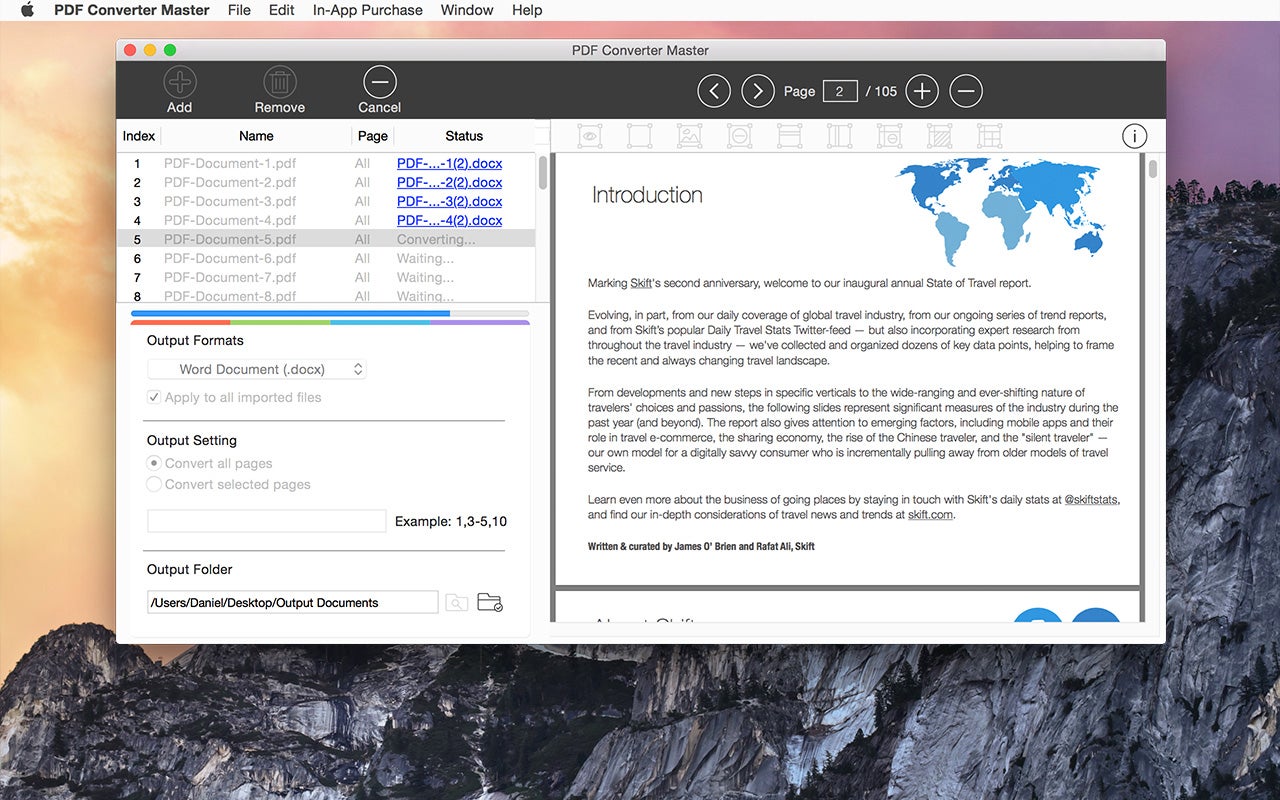Open the Window menu

(x=467, y=10)
